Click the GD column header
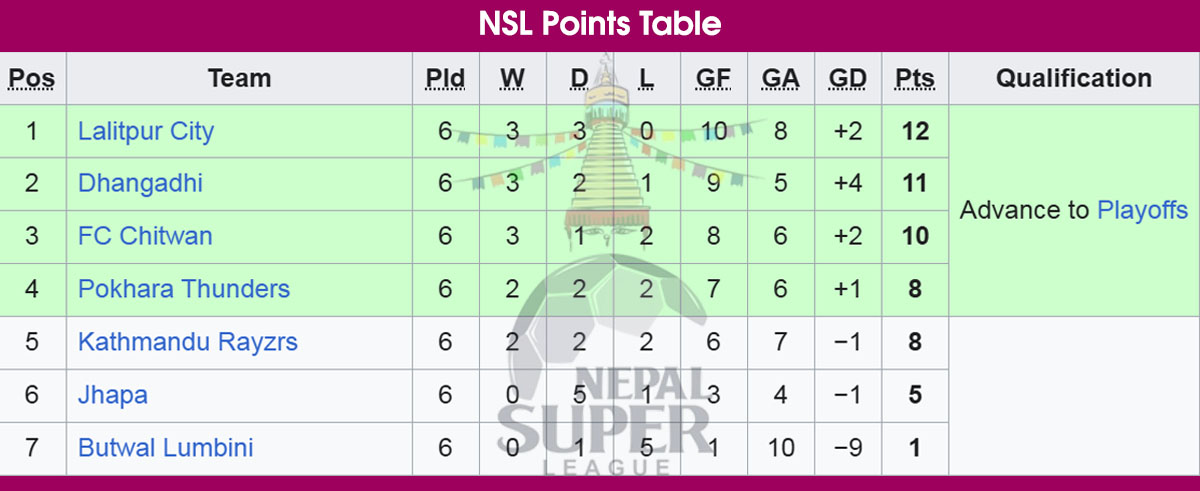The image size is (1200, 491). [848, 78]
